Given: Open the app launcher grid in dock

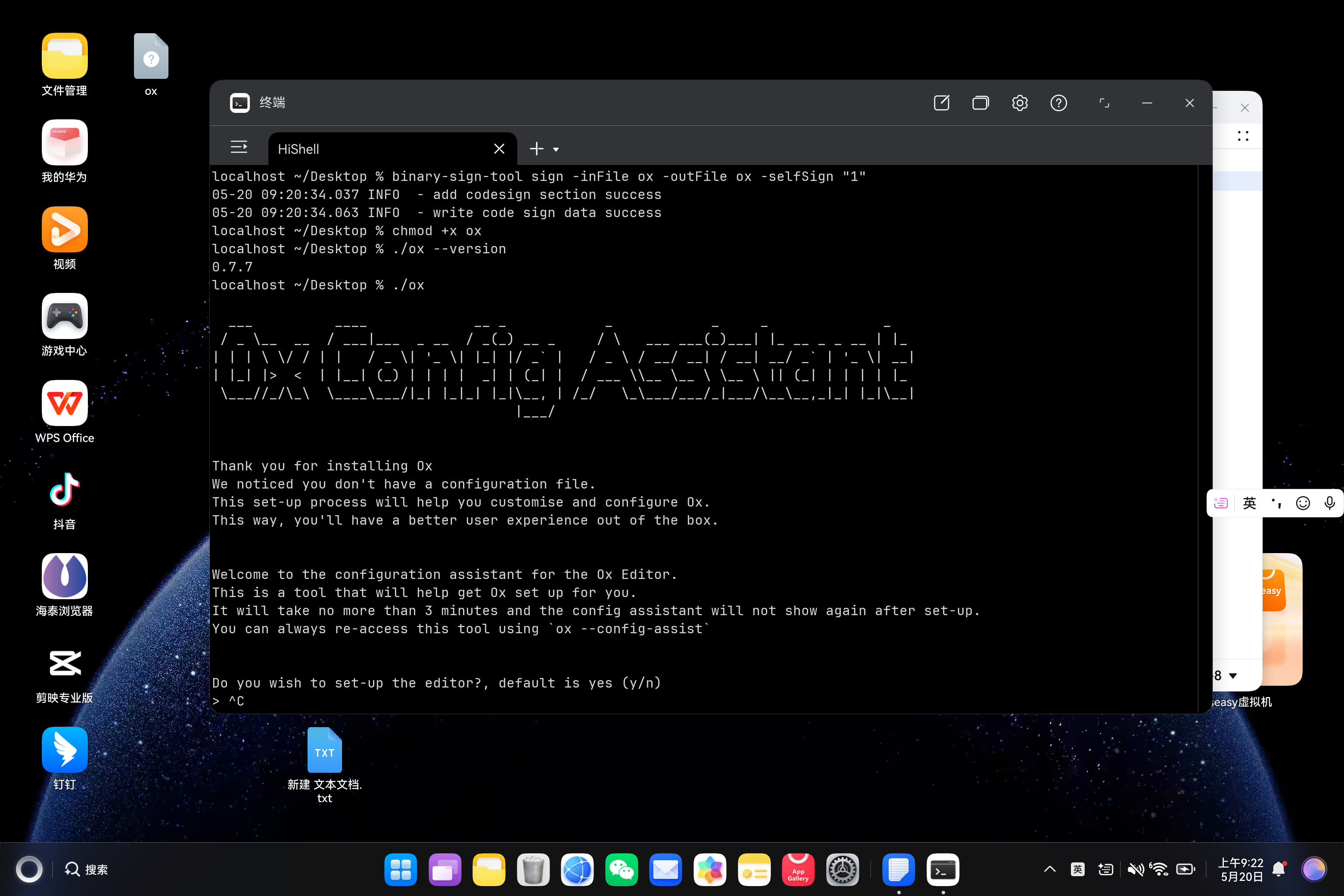Looking at the screenshot, I should [x=401, y=870].
